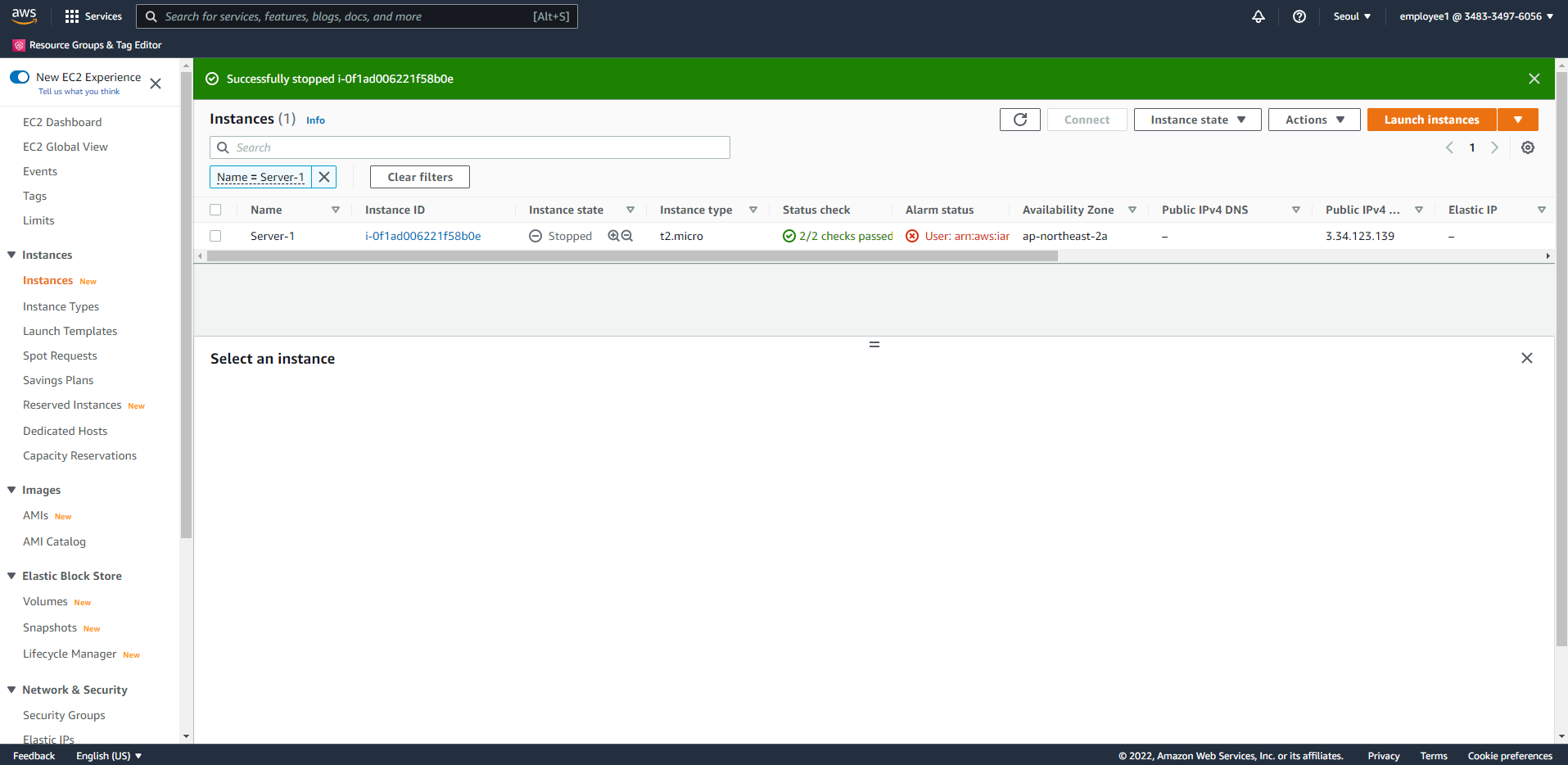This screenshot has width=1568, height=765.
Task: Go to previous page of instances
Action: [x=1449, y=147]
